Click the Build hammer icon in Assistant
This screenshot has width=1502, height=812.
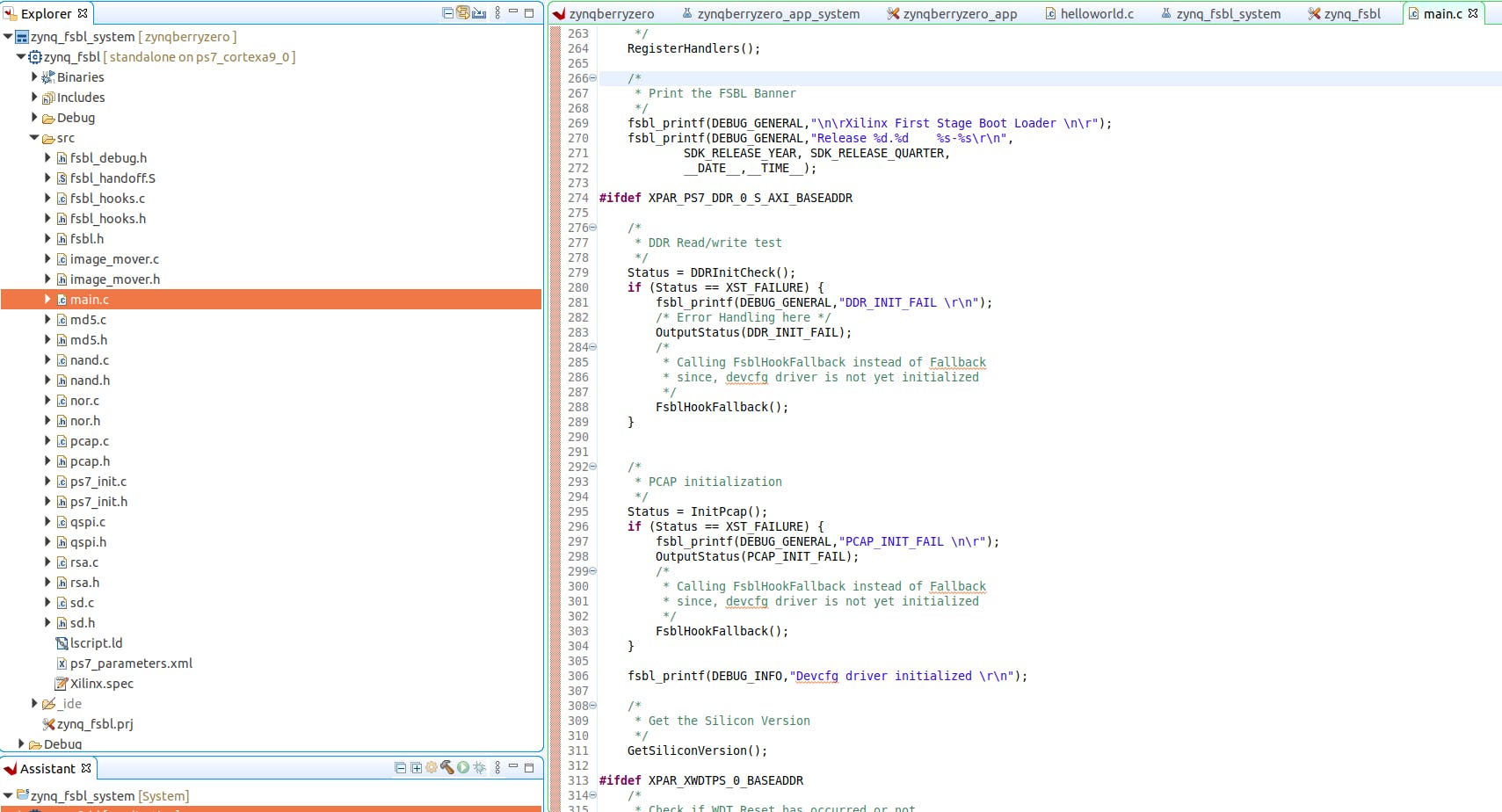(x=447, y=768)
